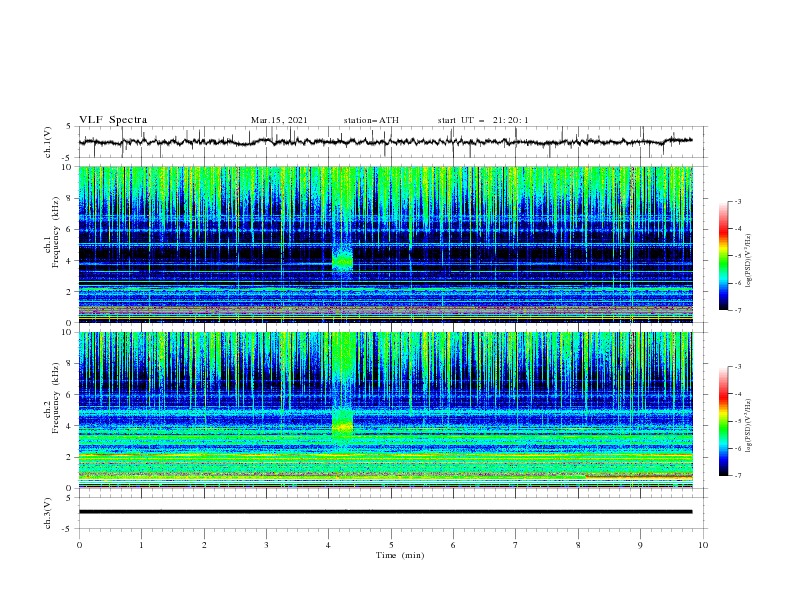Click the "-3" tick on ch.1 color bar

(738, 201)
